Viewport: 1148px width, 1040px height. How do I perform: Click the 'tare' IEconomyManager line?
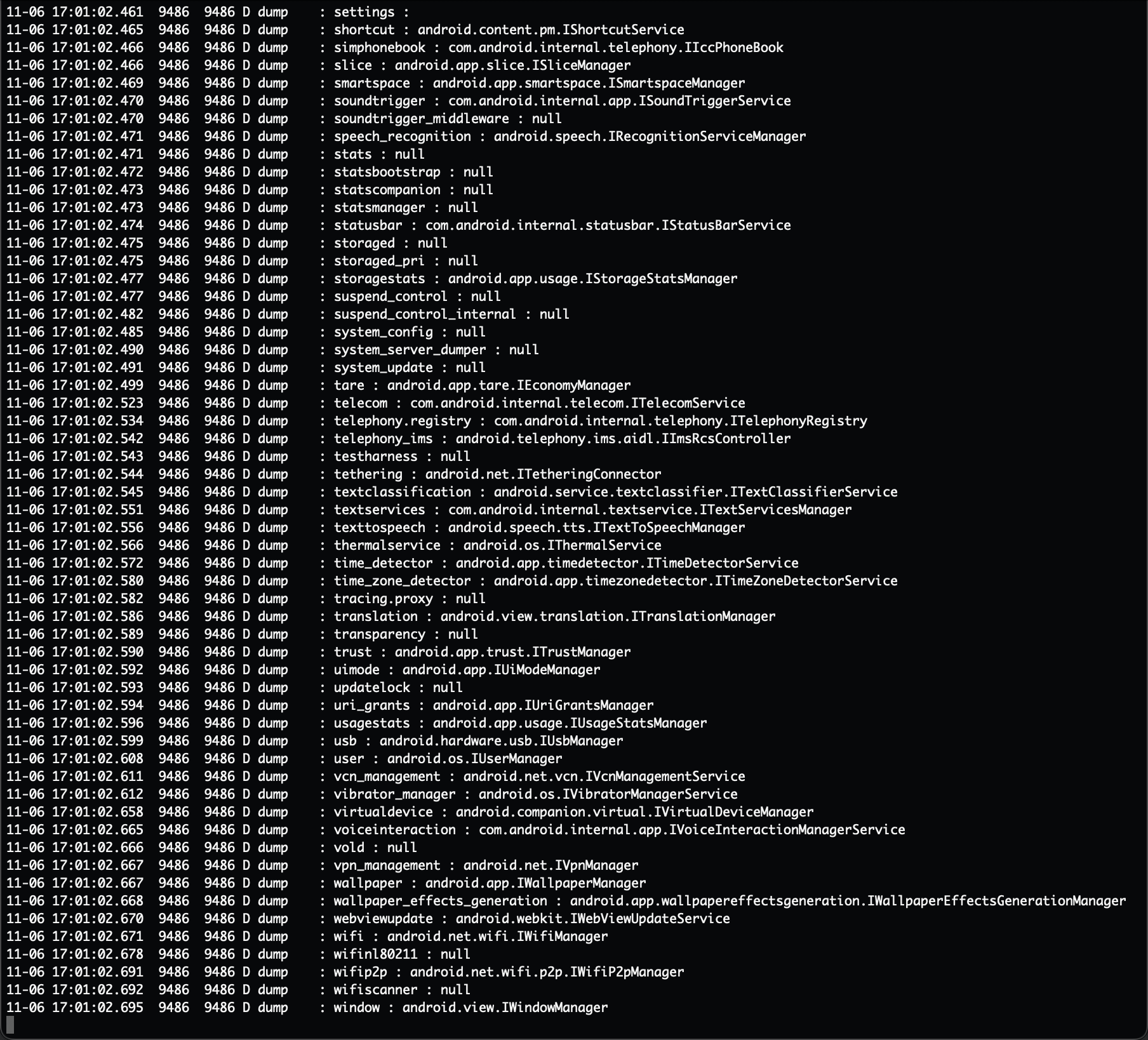(x=319, y=385)
